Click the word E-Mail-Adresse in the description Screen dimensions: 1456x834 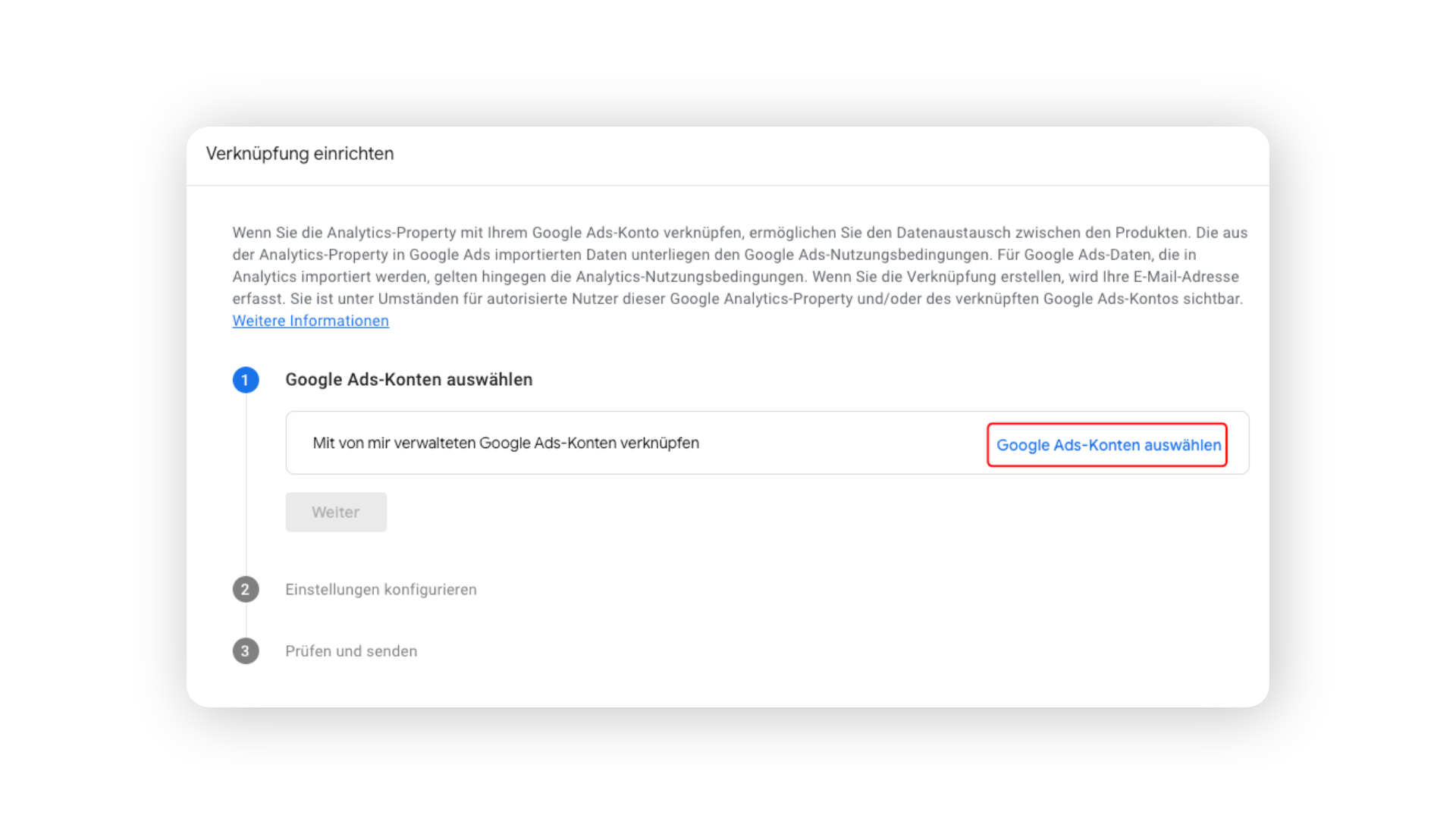pos(1186,277)
